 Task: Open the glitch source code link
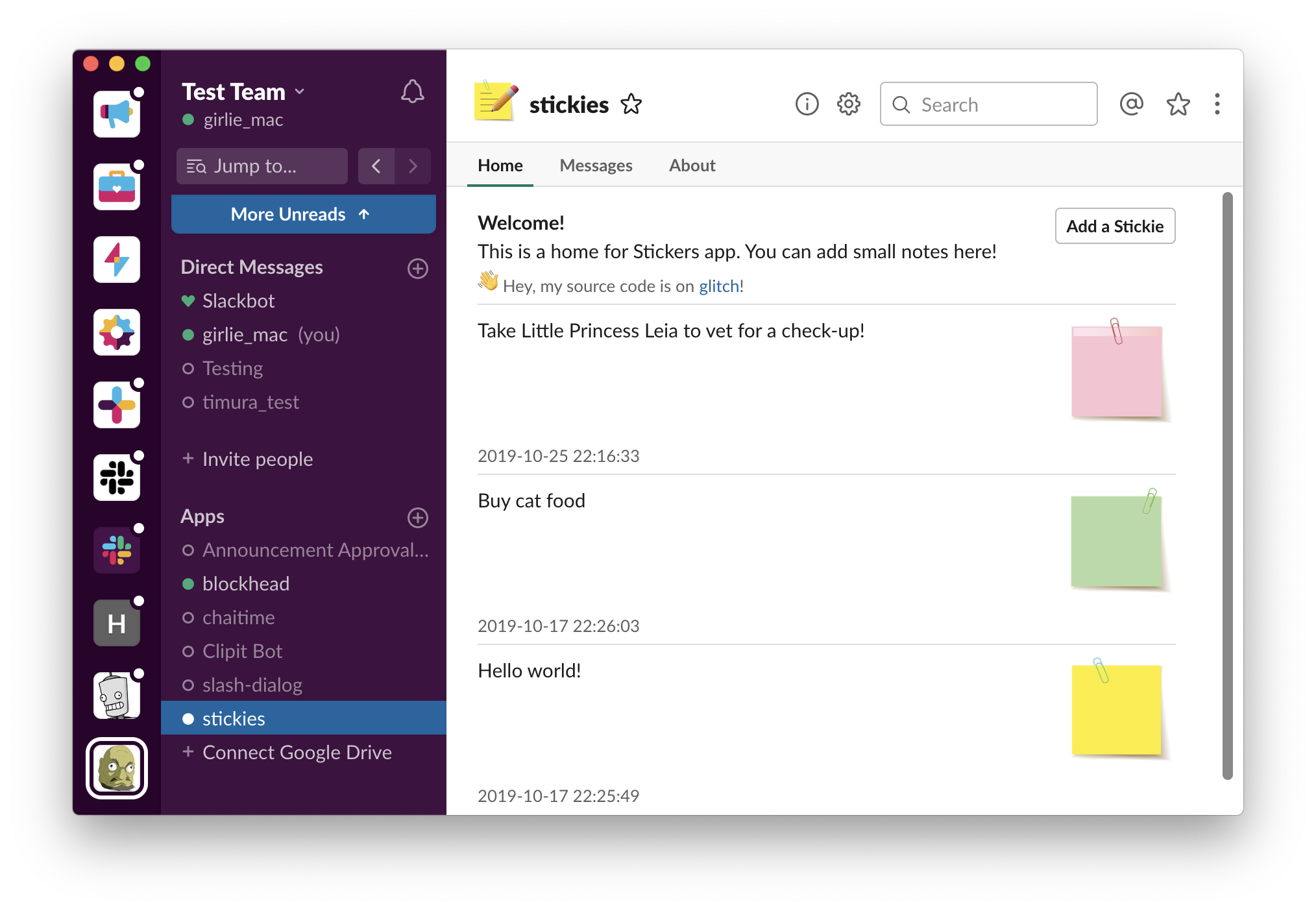click(718, 285)
